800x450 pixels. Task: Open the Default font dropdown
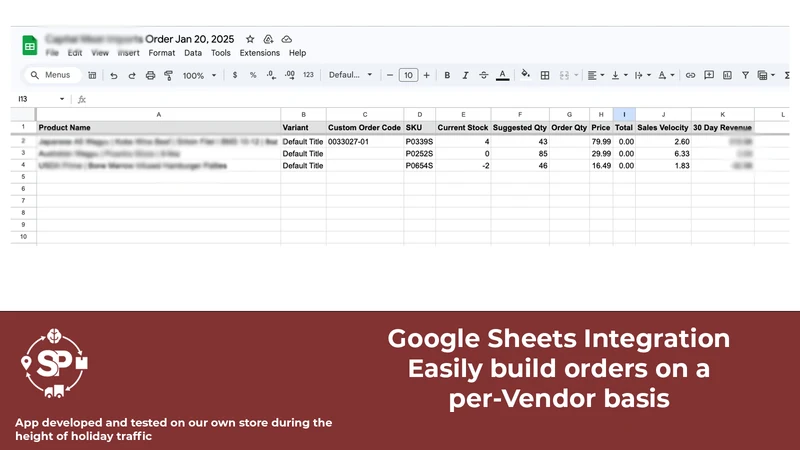(351, 75)
